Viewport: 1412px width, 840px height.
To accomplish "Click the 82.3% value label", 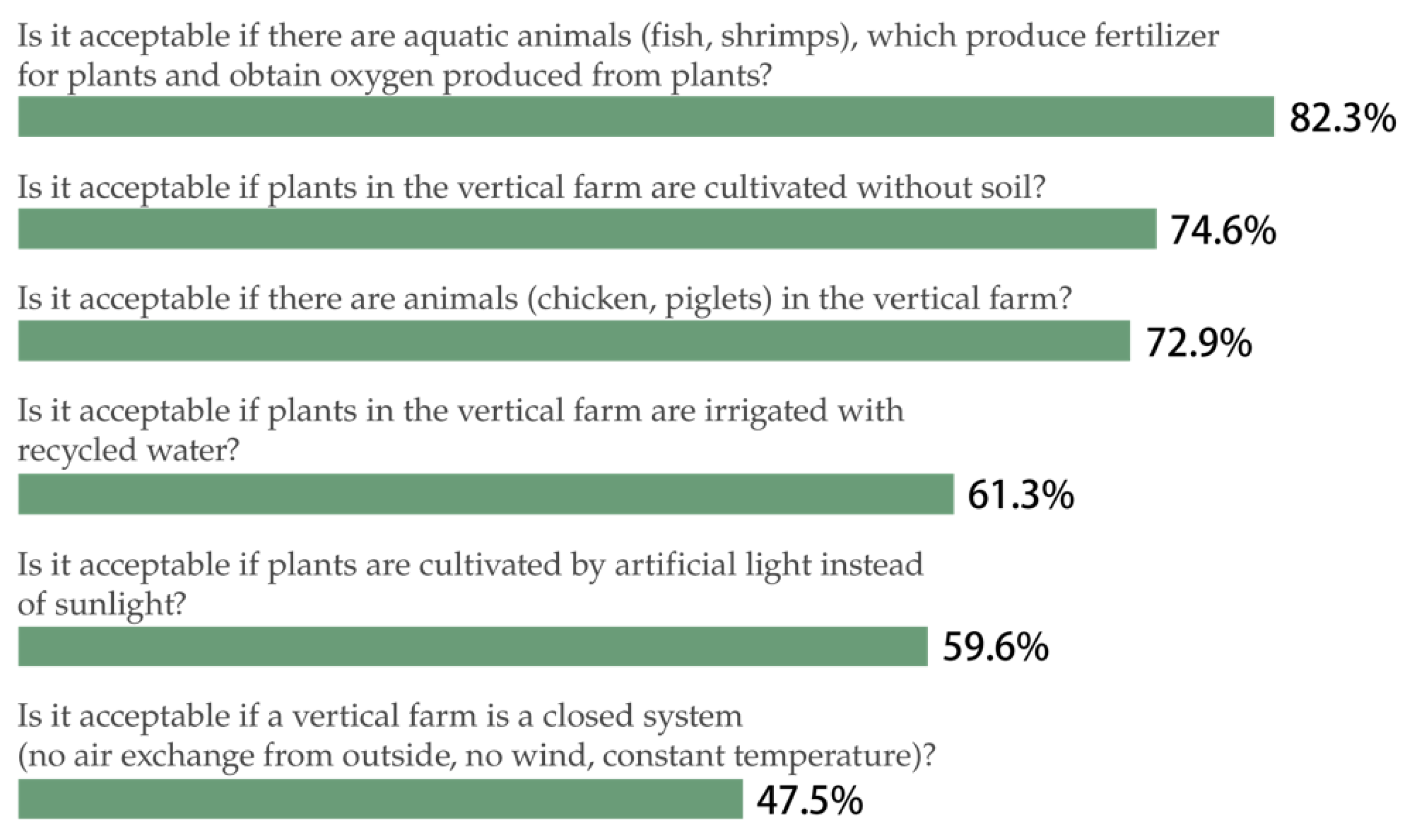I will coord(1343,119).
